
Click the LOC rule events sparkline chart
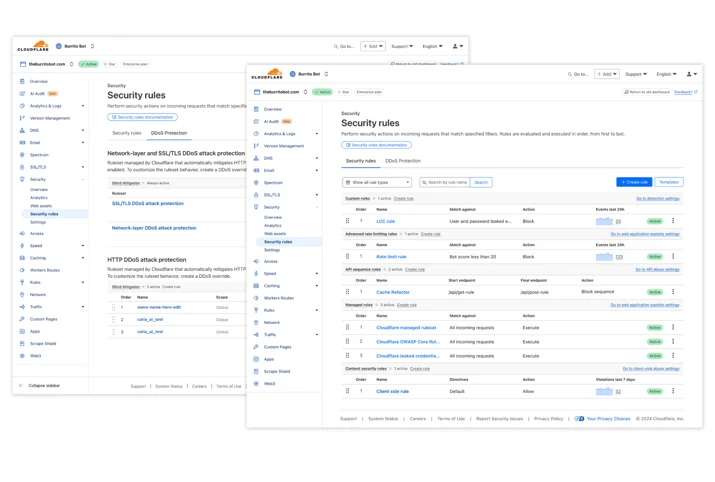click(x=604, y=221)
